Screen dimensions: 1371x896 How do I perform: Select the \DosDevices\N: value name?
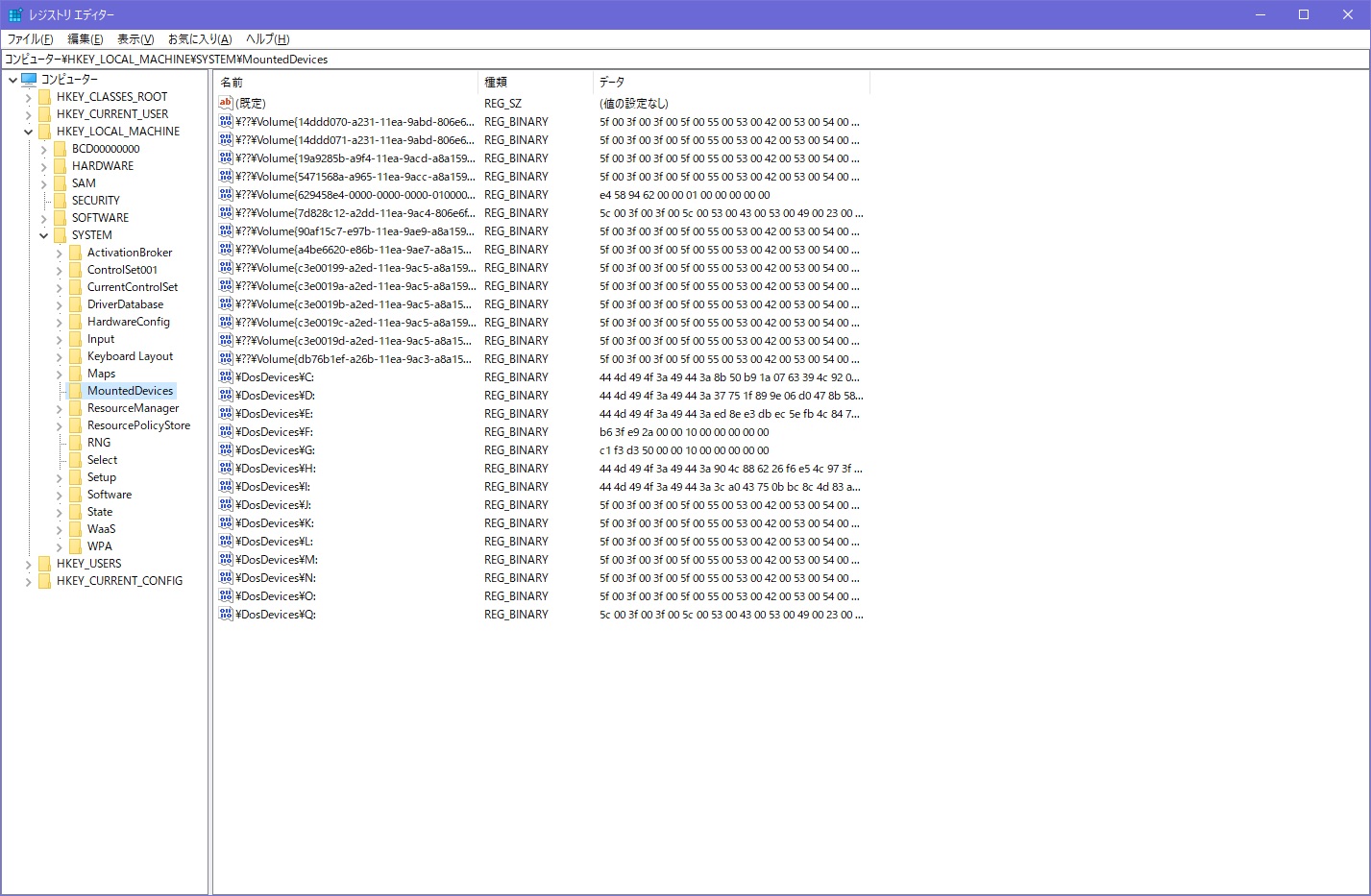click(x=276, y=577)
